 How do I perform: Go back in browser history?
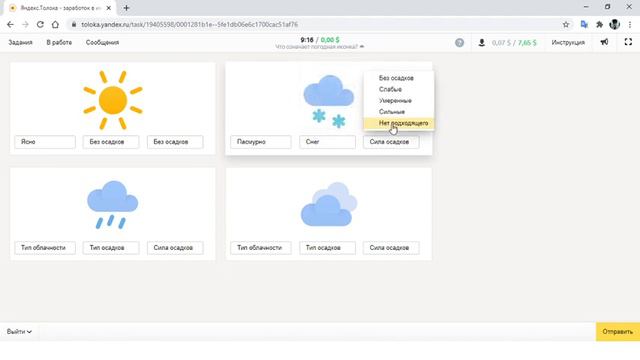10,24
